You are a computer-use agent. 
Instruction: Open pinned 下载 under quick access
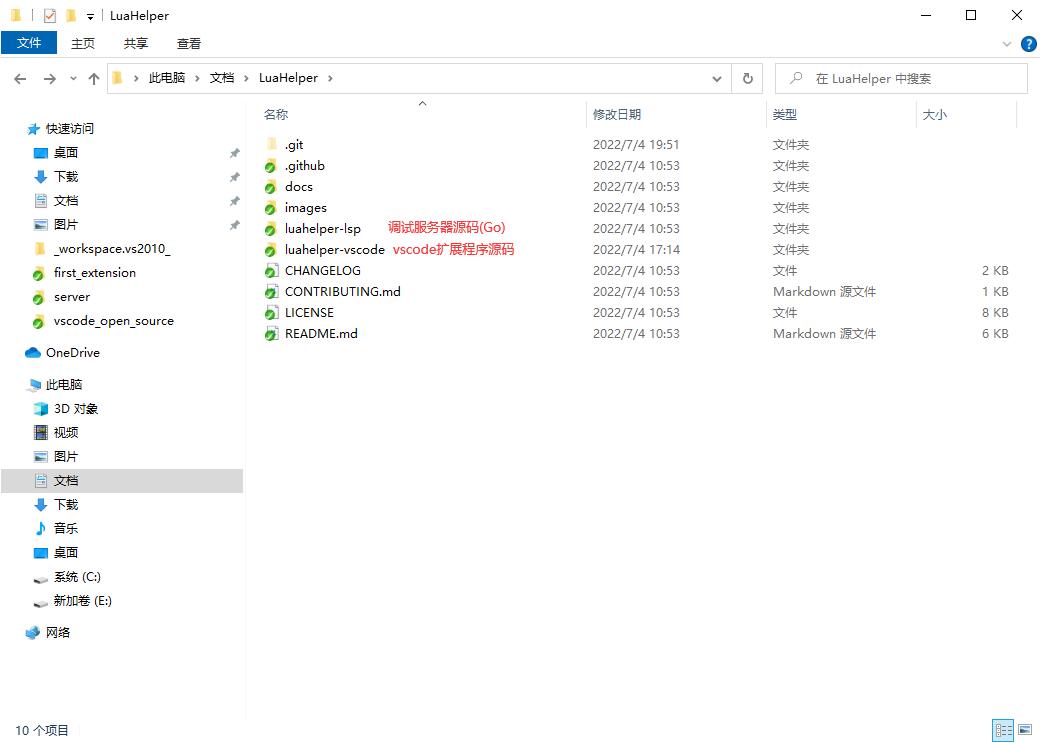pos(66,177)
